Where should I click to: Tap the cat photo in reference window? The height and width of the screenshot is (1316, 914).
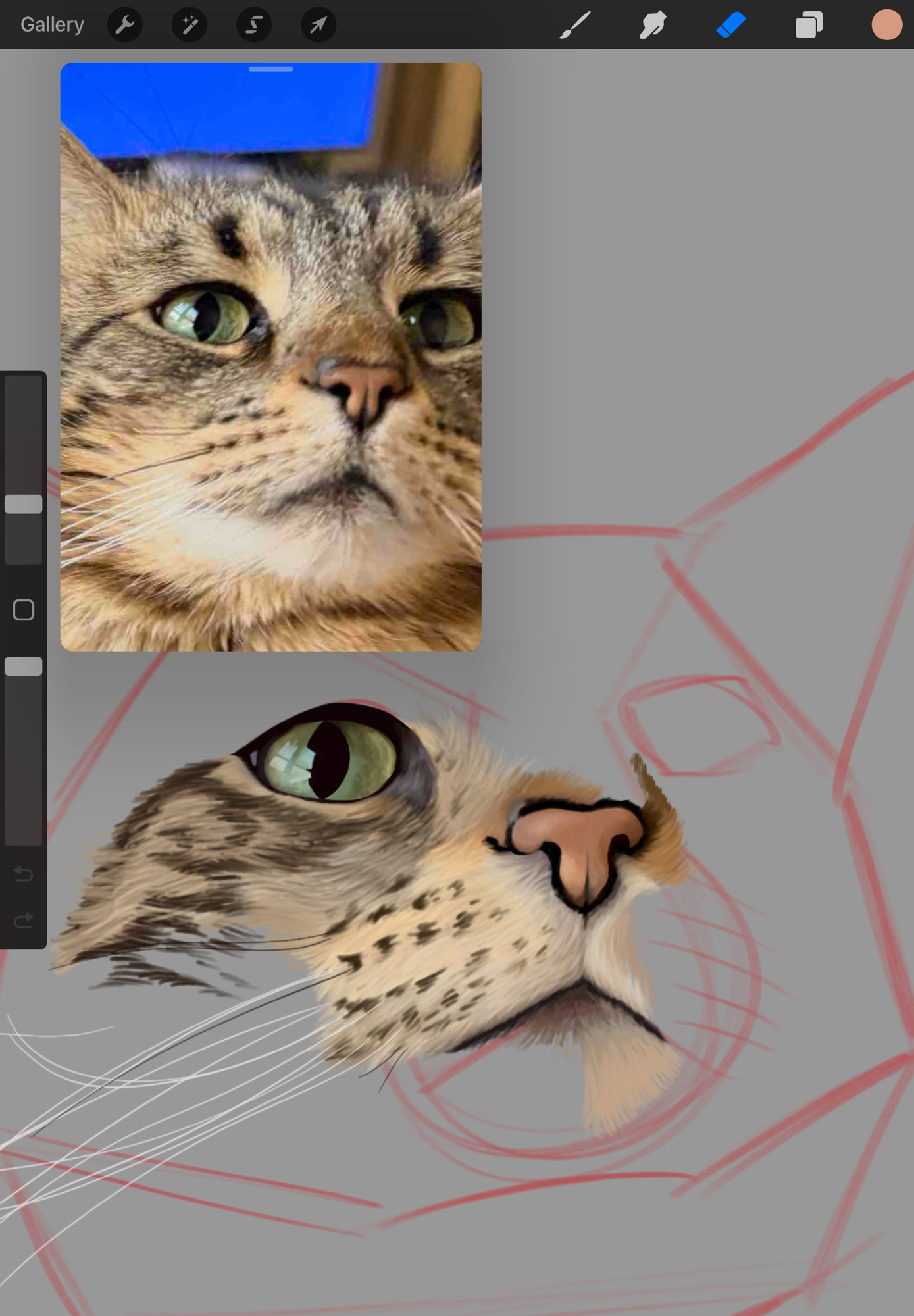[270, 357]
